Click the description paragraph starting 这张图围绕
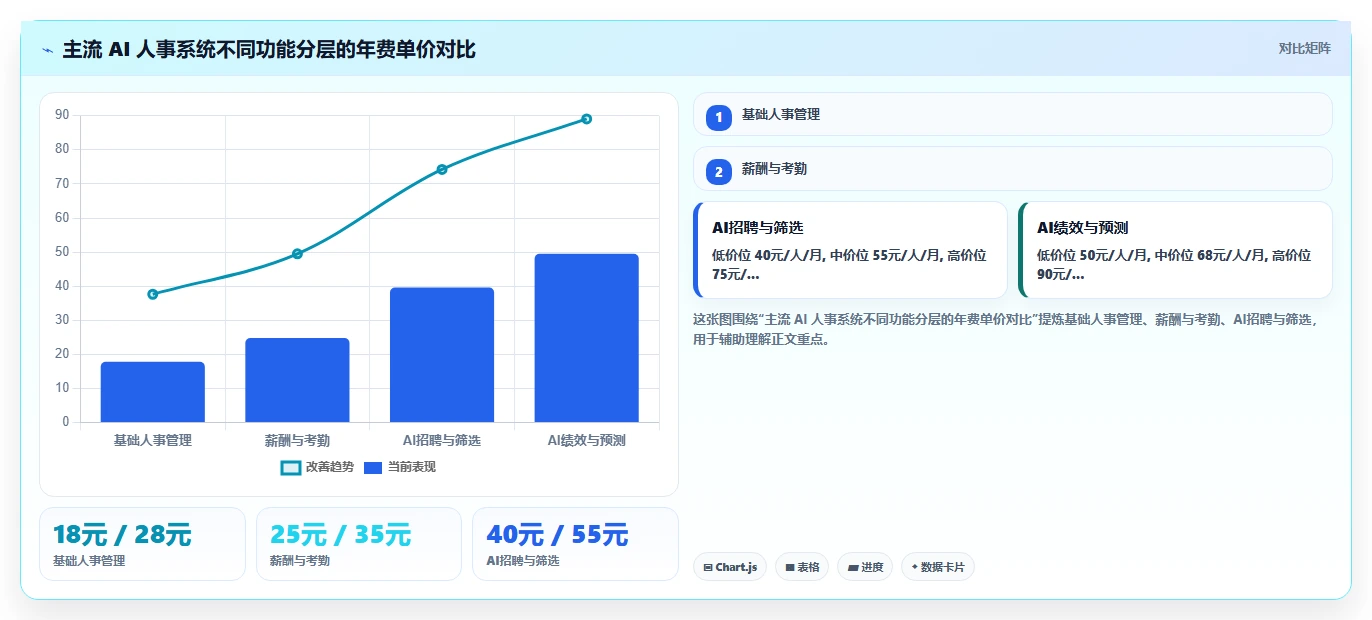Screen dimensions: 1372x620 [x=1006, y=329]
